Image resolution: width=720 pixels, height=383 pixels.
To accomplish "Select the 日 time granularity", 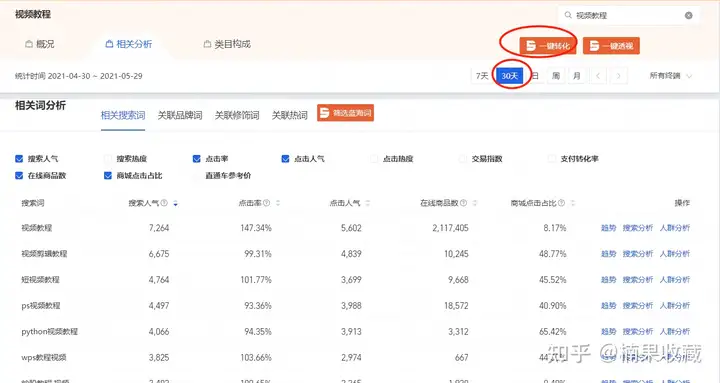I will (535, 76).
